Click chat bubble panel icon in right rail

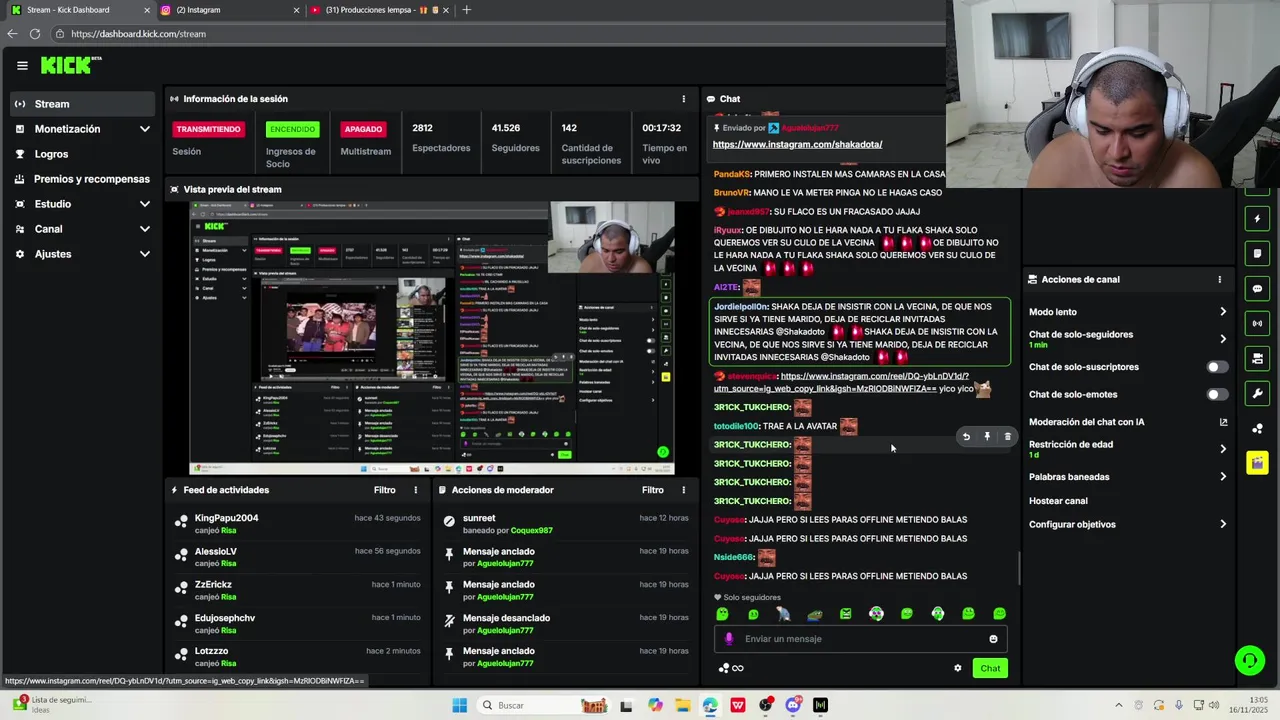(x=1257, y=288)
